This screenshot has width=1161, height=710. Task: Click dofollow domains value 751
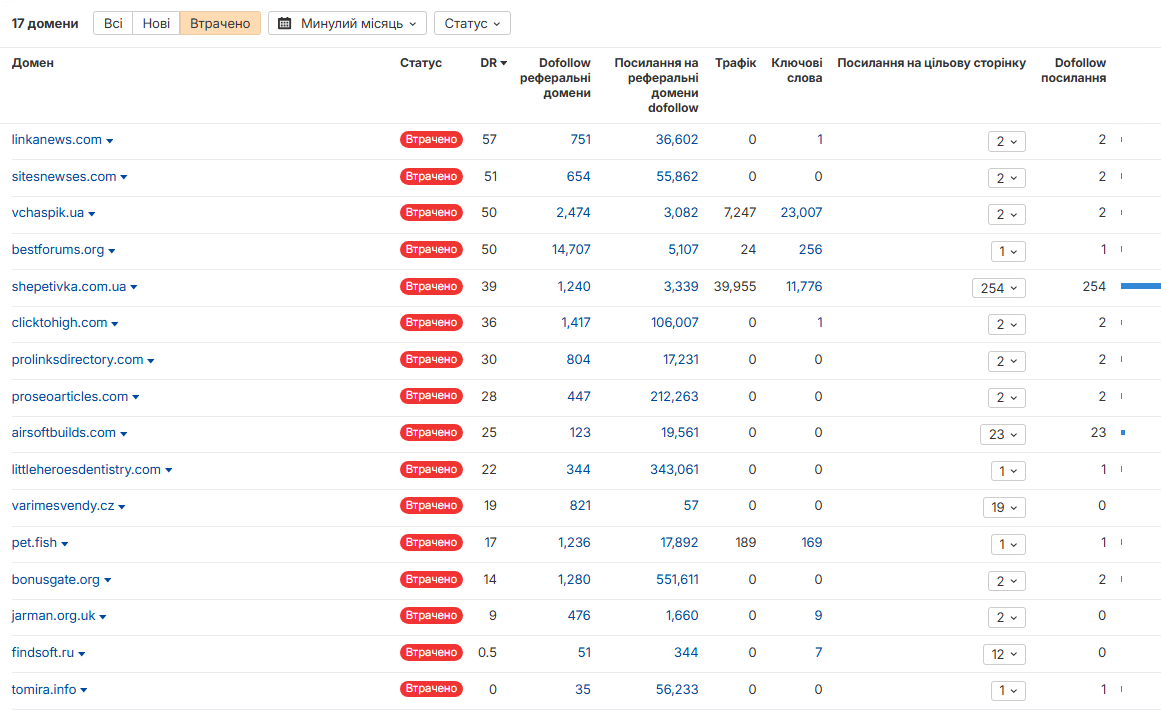pyautogui.click(x=580, y=139)
